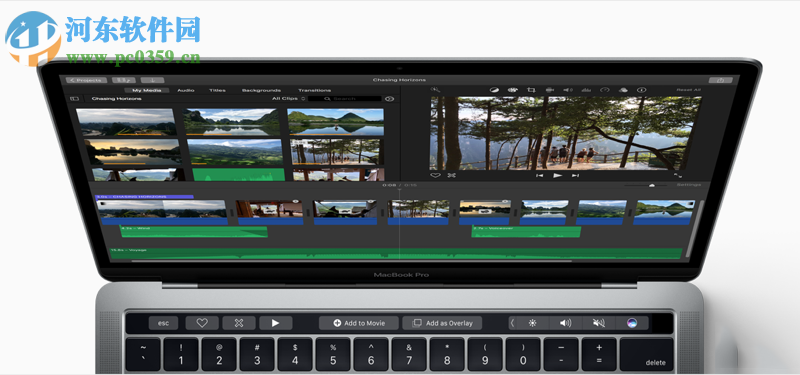Screen dimensions: 800x375
Task: Mark the clip as favorite with the heart under the viewer
Action: [x=435, y=175]
